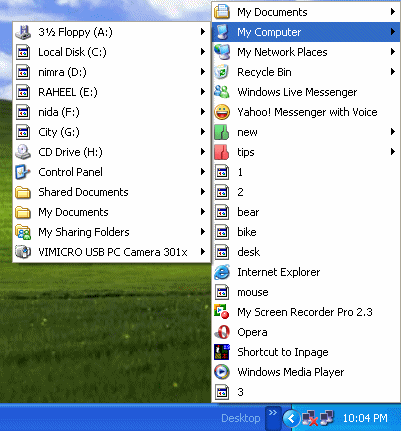Click the connected network tray icon
The width and height of the screenshot is (401, 431).
(327, 418)
